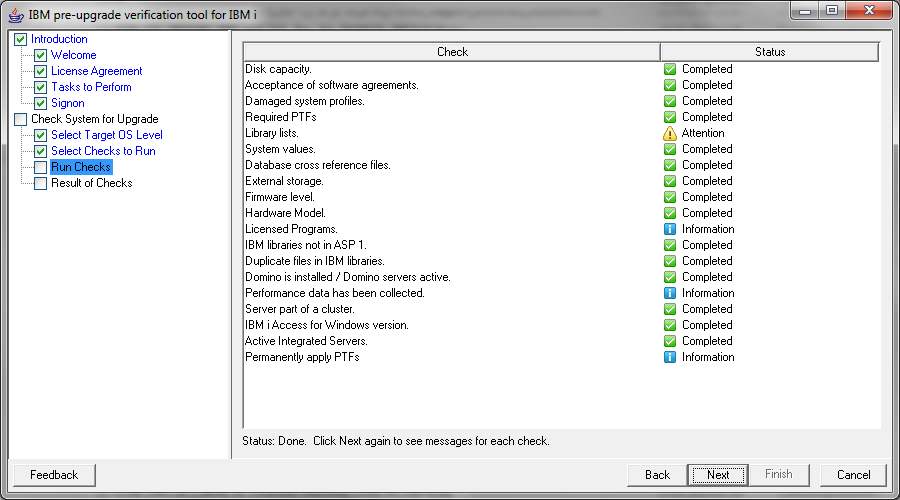Click the Status column header

point(769,52)
